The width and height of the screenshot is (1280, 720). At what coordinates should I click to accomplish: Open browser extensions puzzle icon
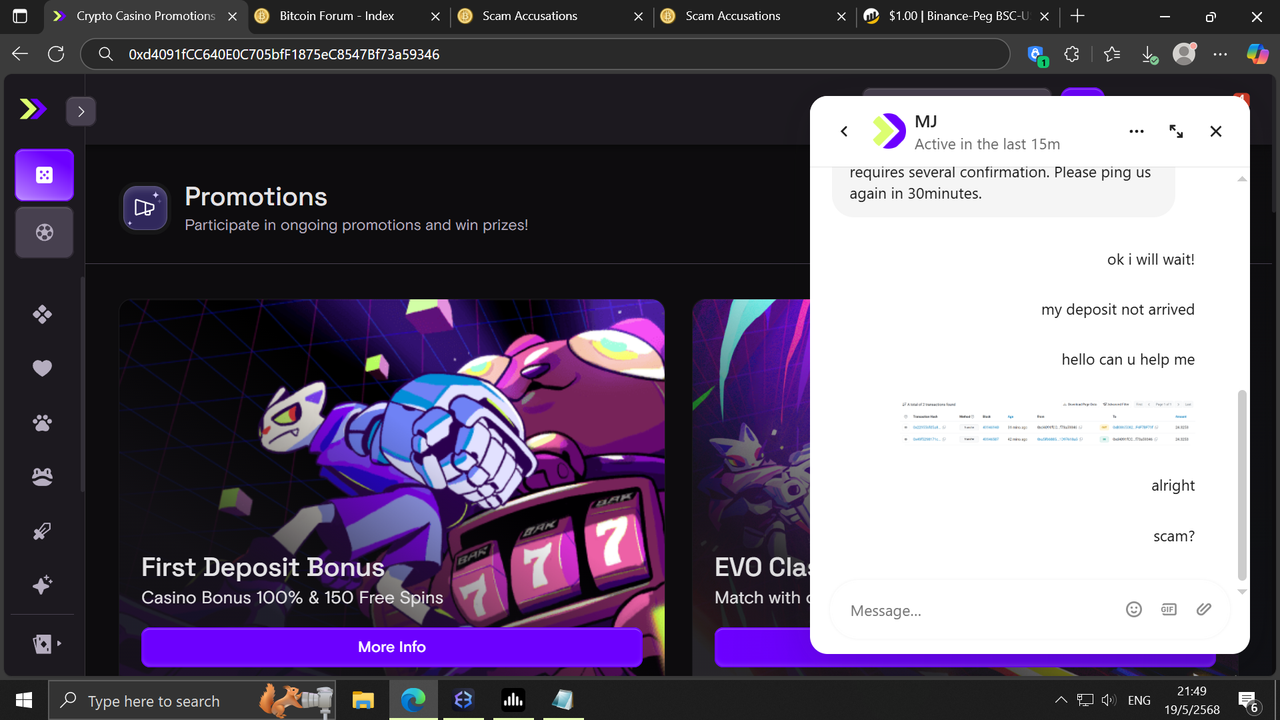(1072, 54)
